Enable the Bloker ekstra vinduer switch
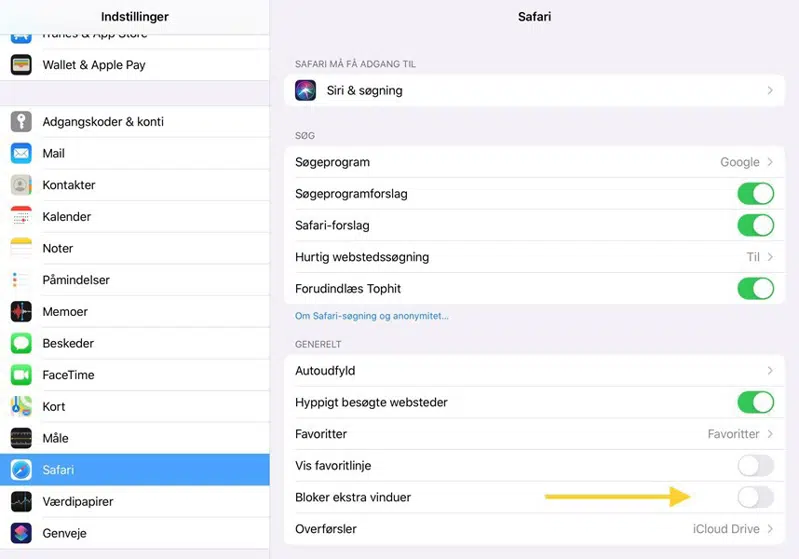 pos(755,497)
